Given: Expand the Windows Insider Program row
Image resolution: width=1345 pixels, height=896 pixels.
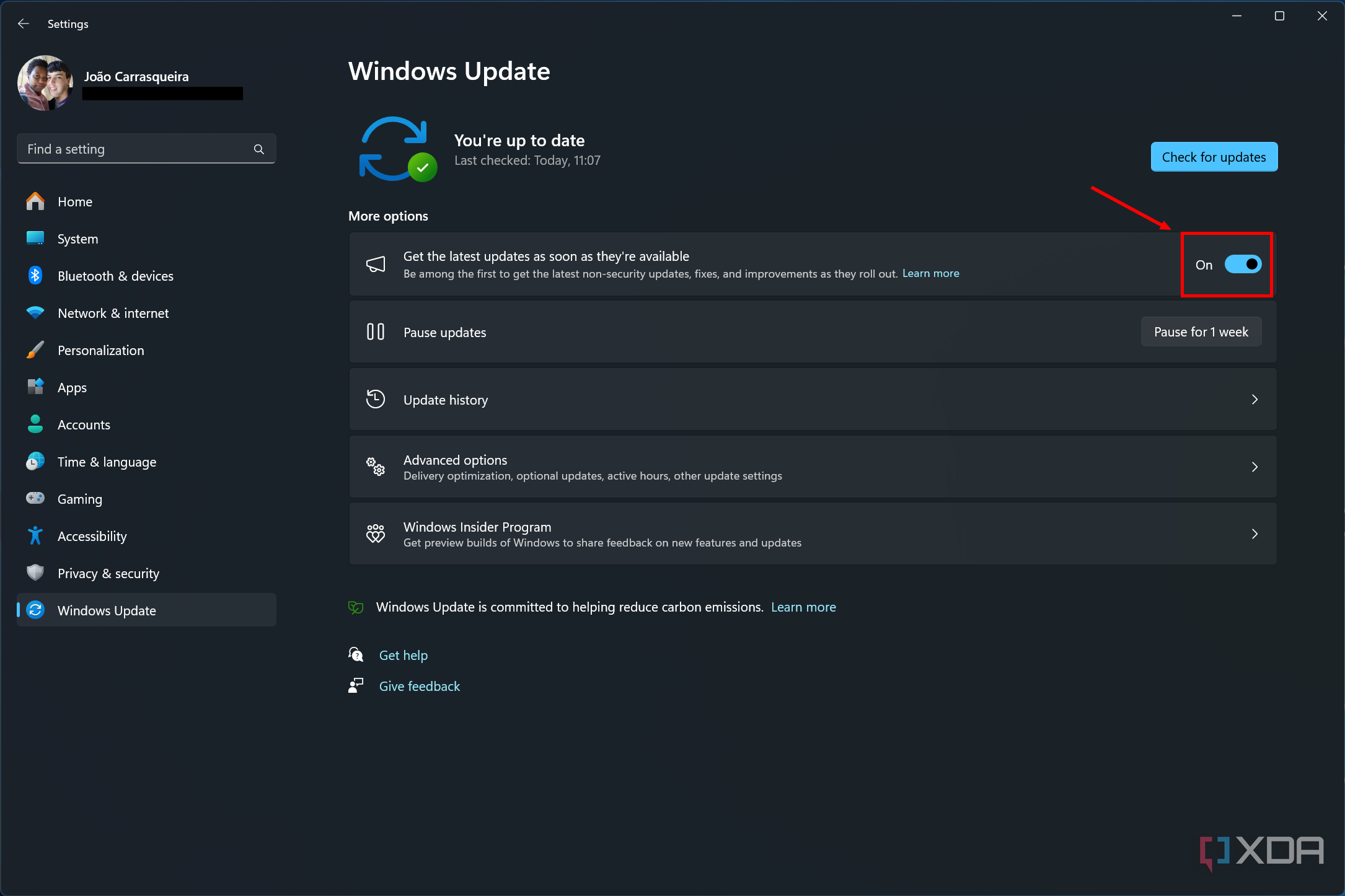Looking at the screenshot, I should coord(1255,534).
